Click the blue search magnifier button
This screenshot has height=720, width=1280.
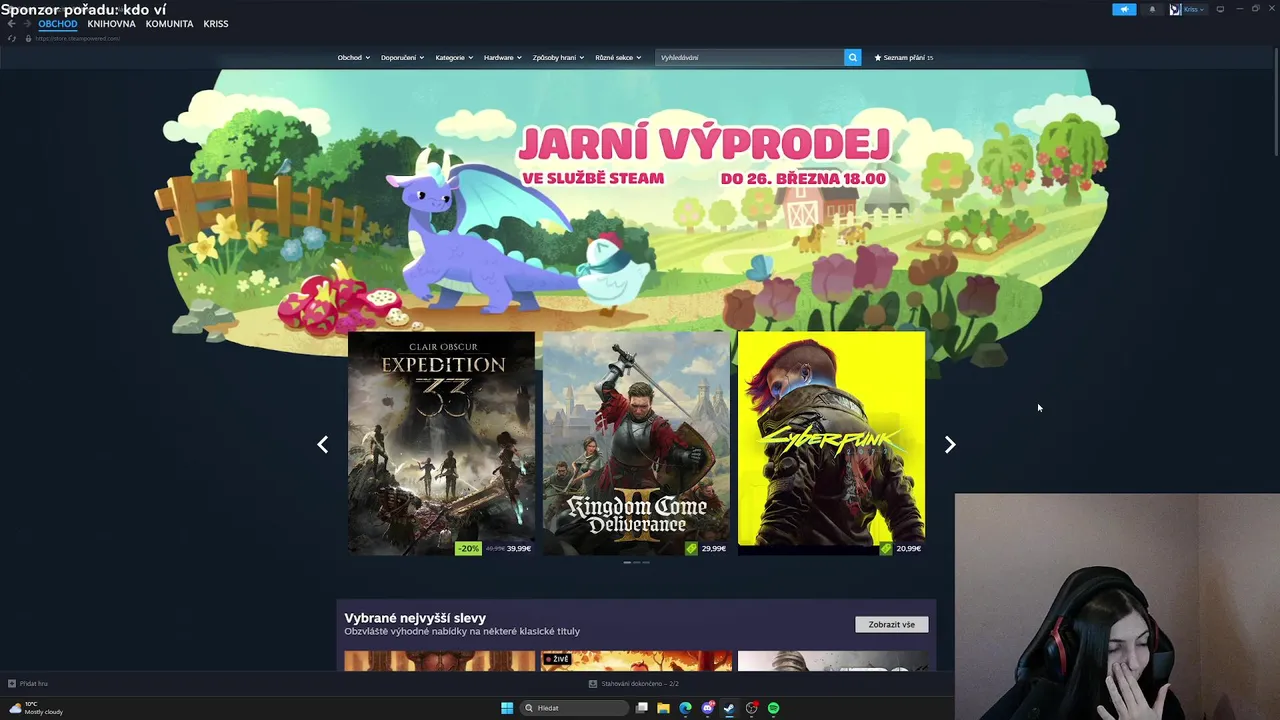853,57
